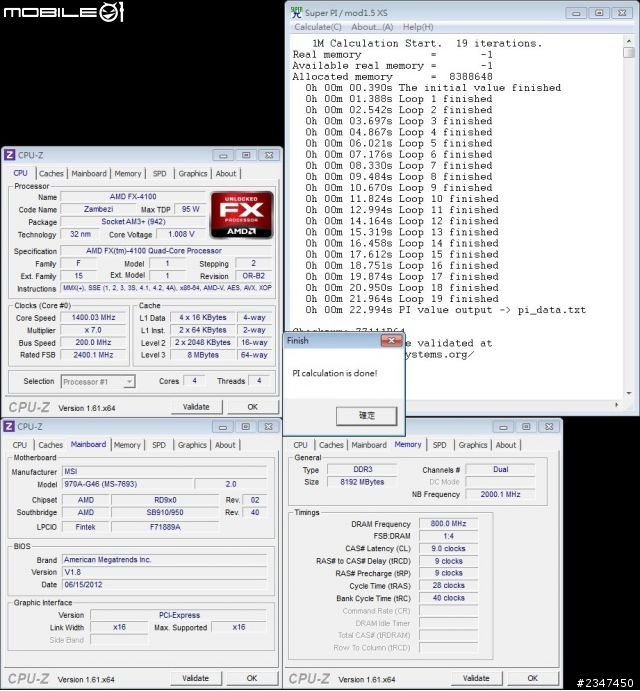The width and height of the screenshot is (640, 691).
Task: Select Graphics tab in the Mainboard CPU-Z window
Action: (192, 445)
